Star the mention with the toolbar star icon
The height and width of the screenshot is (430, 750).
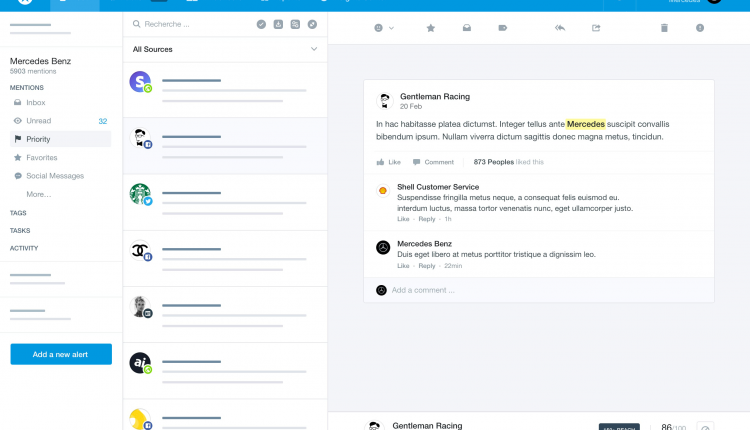[x=430, y=28]
